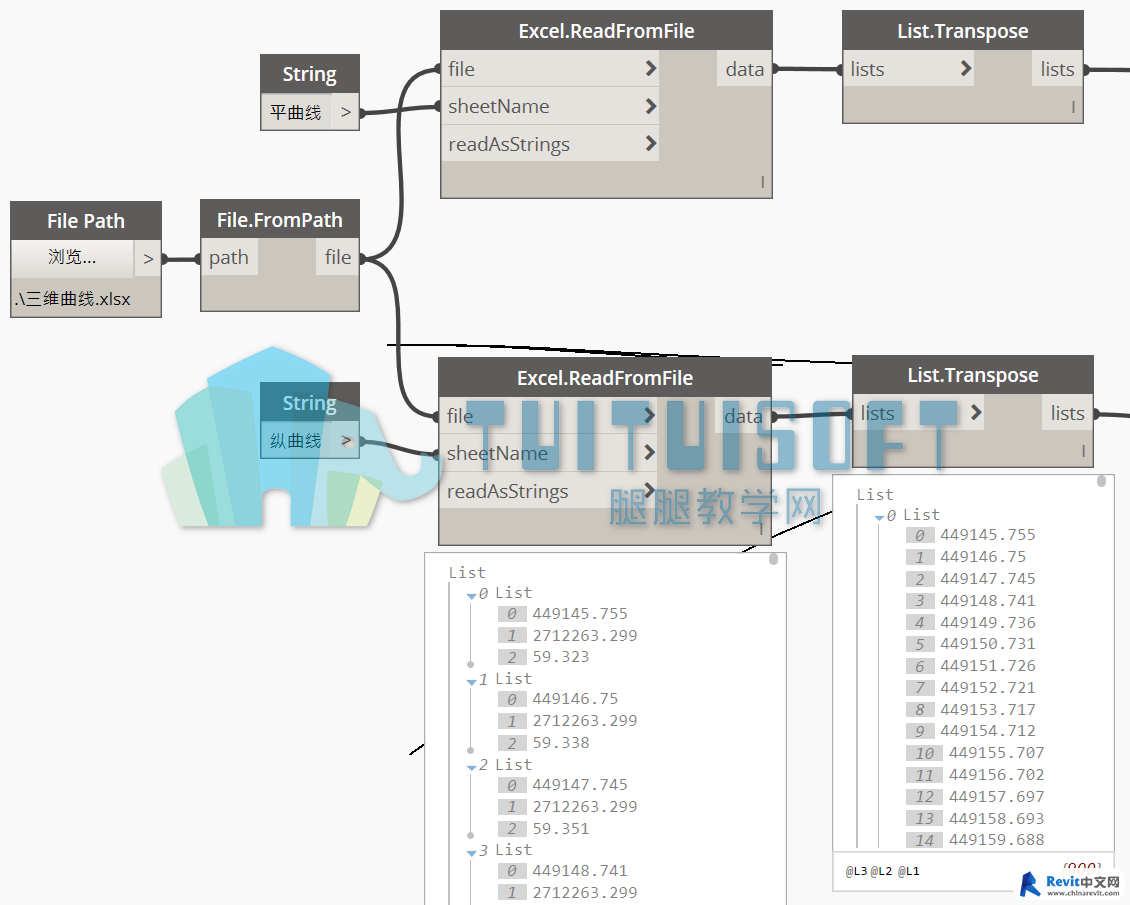Click lacing indicator on upper Excel.ReadFromFile node

(762, 182)
